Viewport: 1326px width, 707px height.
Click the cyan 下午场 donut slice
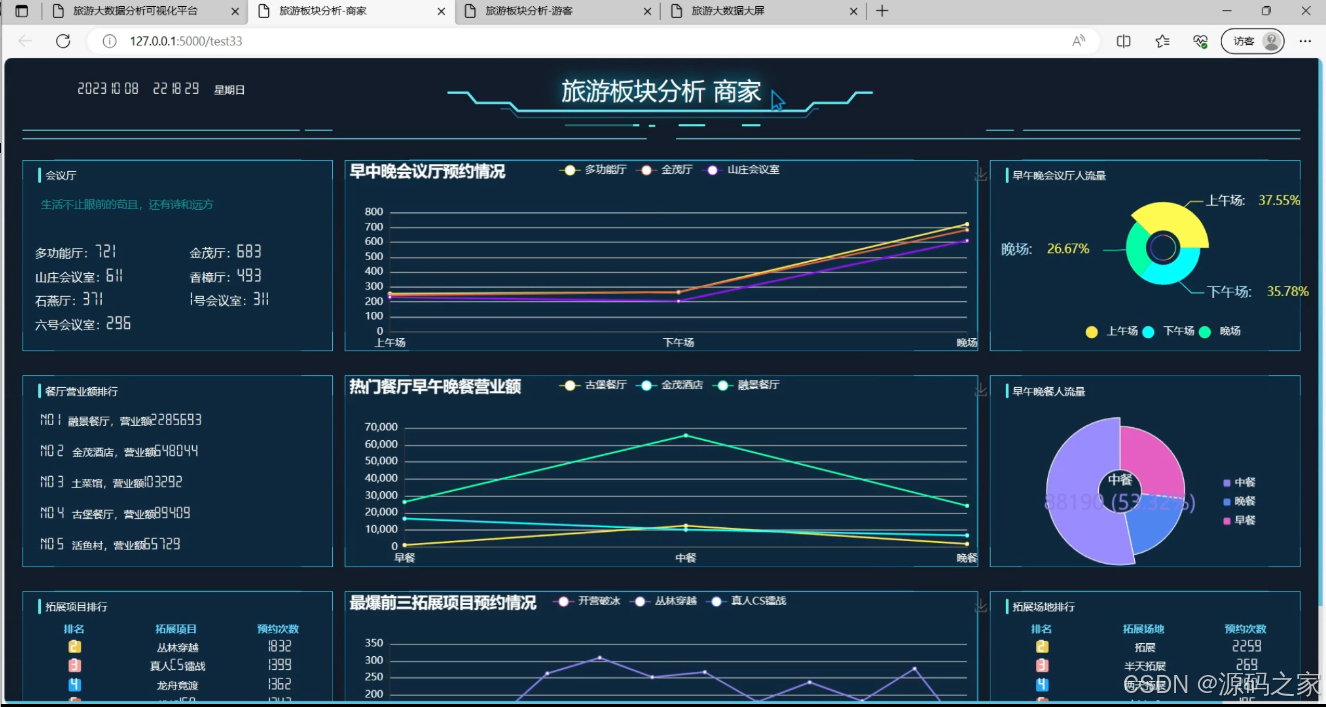(1172, 270)
